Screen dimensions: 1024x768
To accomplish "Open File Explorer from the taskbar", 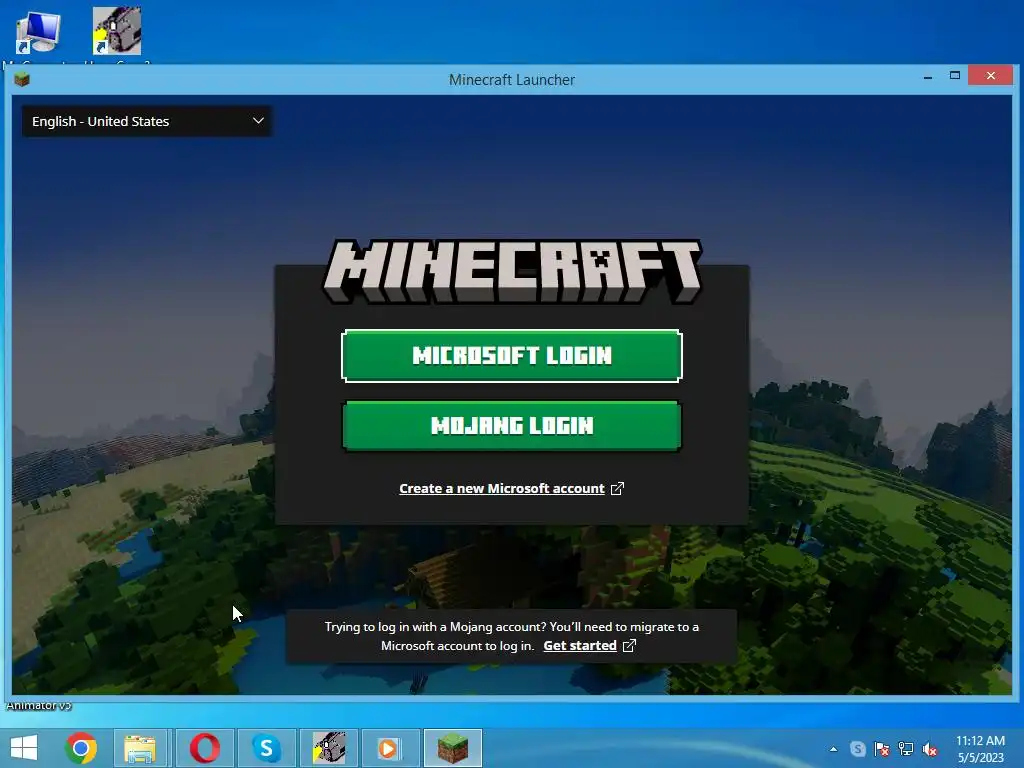I will [140, 748].
